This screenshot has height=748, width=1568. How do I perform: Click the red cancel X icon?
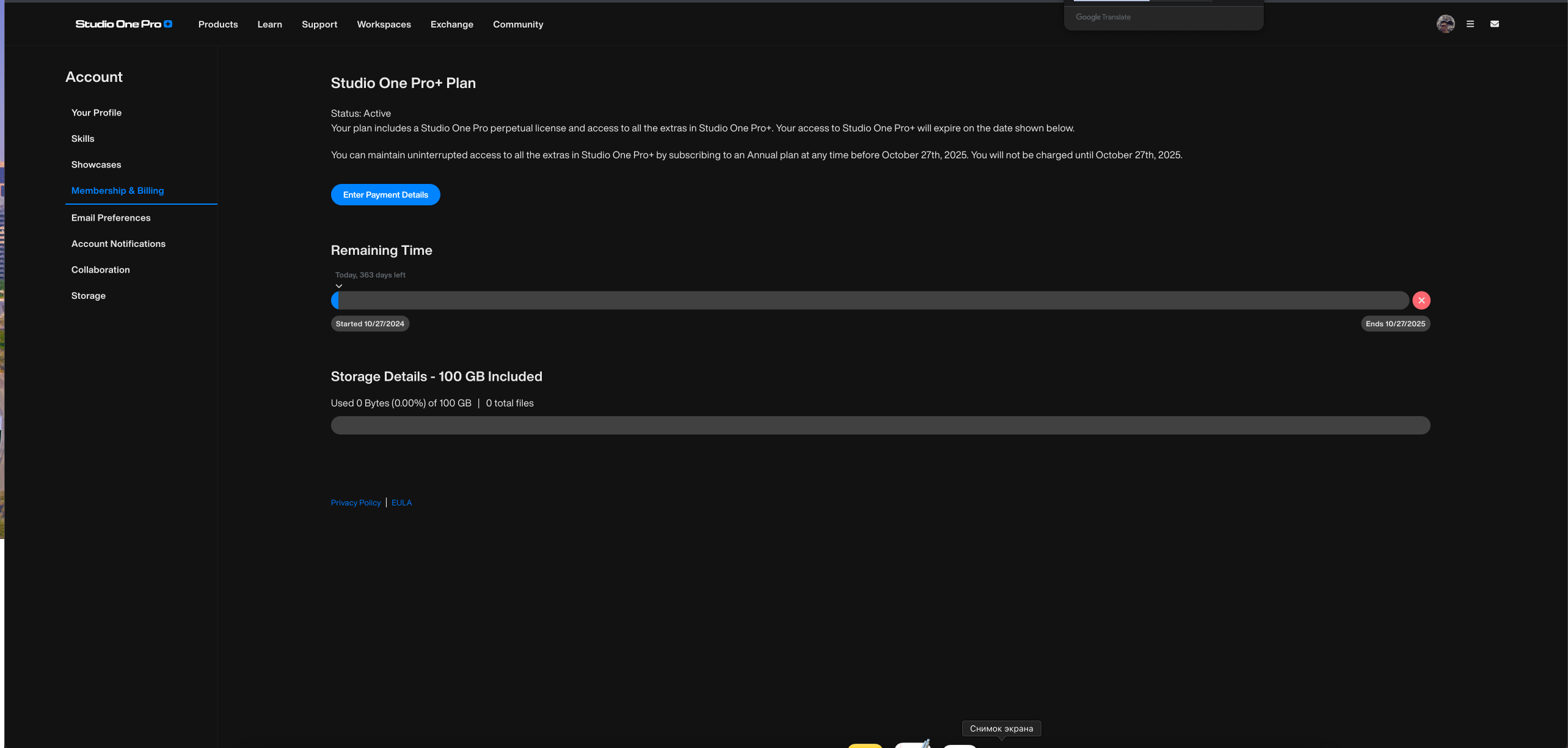click(1421, 300)
